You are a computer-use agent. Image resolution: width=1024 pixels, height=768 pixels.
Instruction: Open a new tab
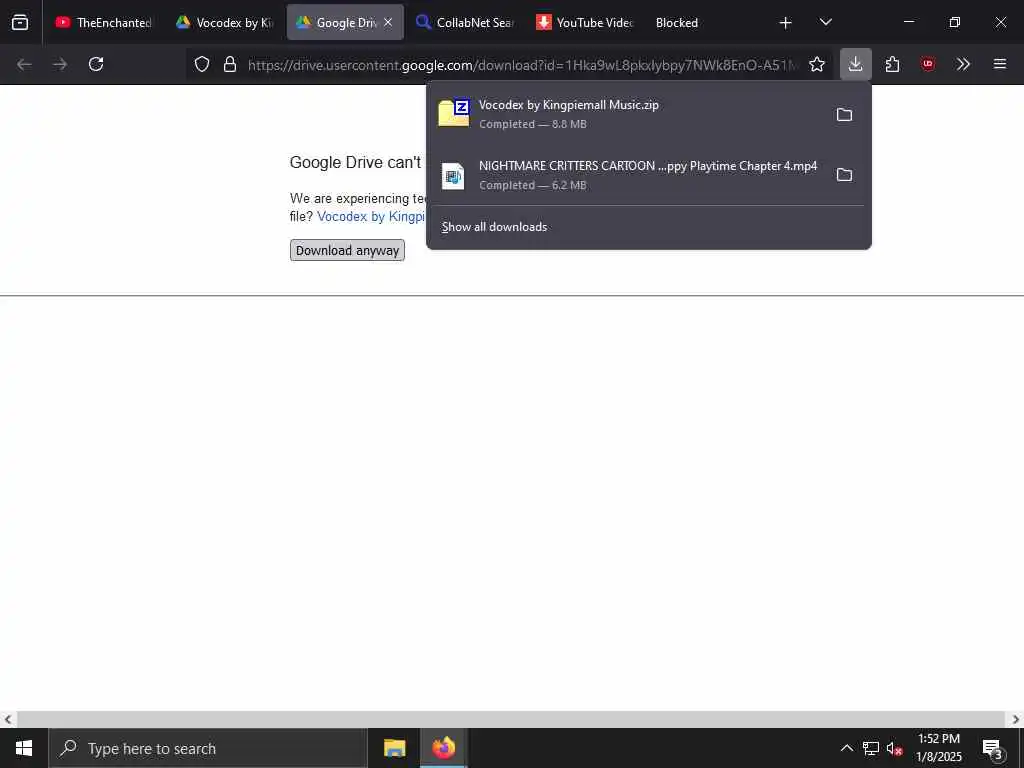coord(786,23)
